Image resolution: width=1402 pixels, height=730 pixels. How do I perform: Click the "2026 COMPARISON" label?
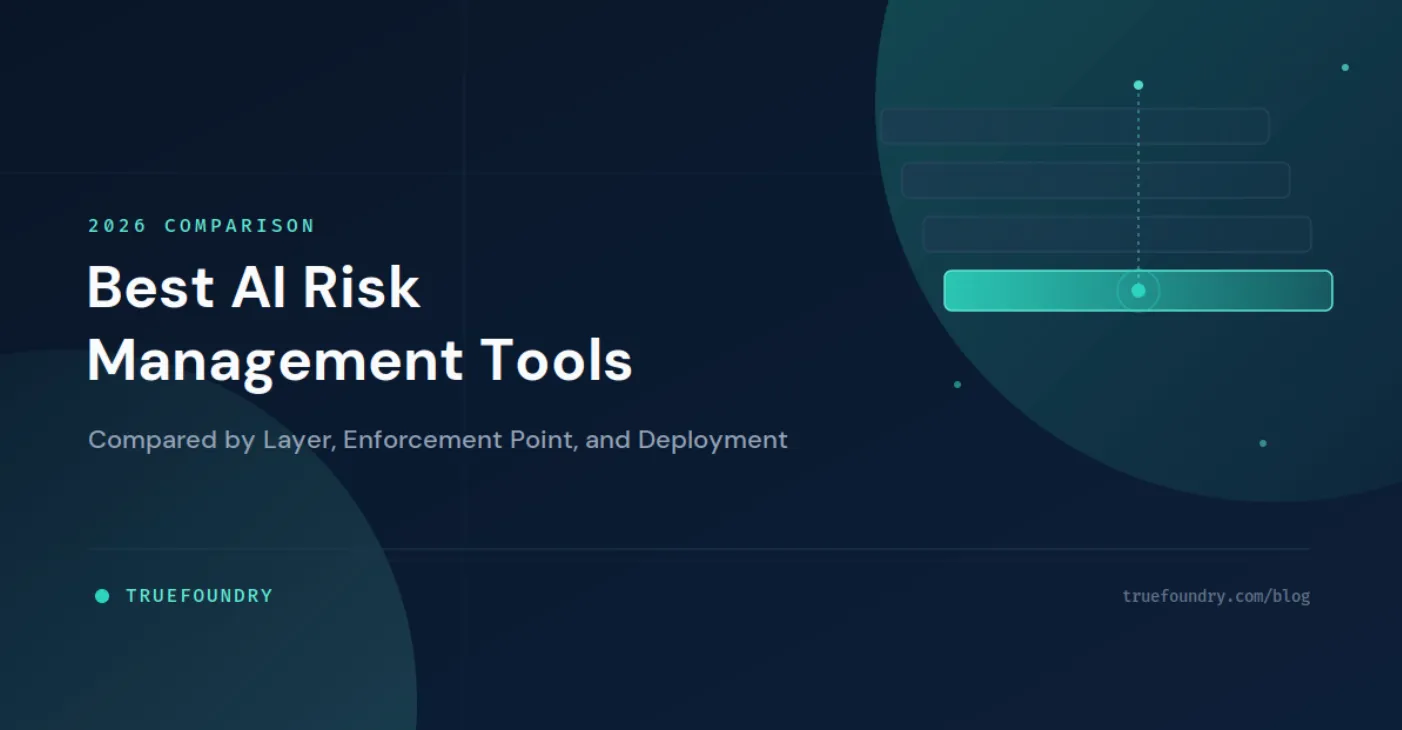tap(201, 226)
